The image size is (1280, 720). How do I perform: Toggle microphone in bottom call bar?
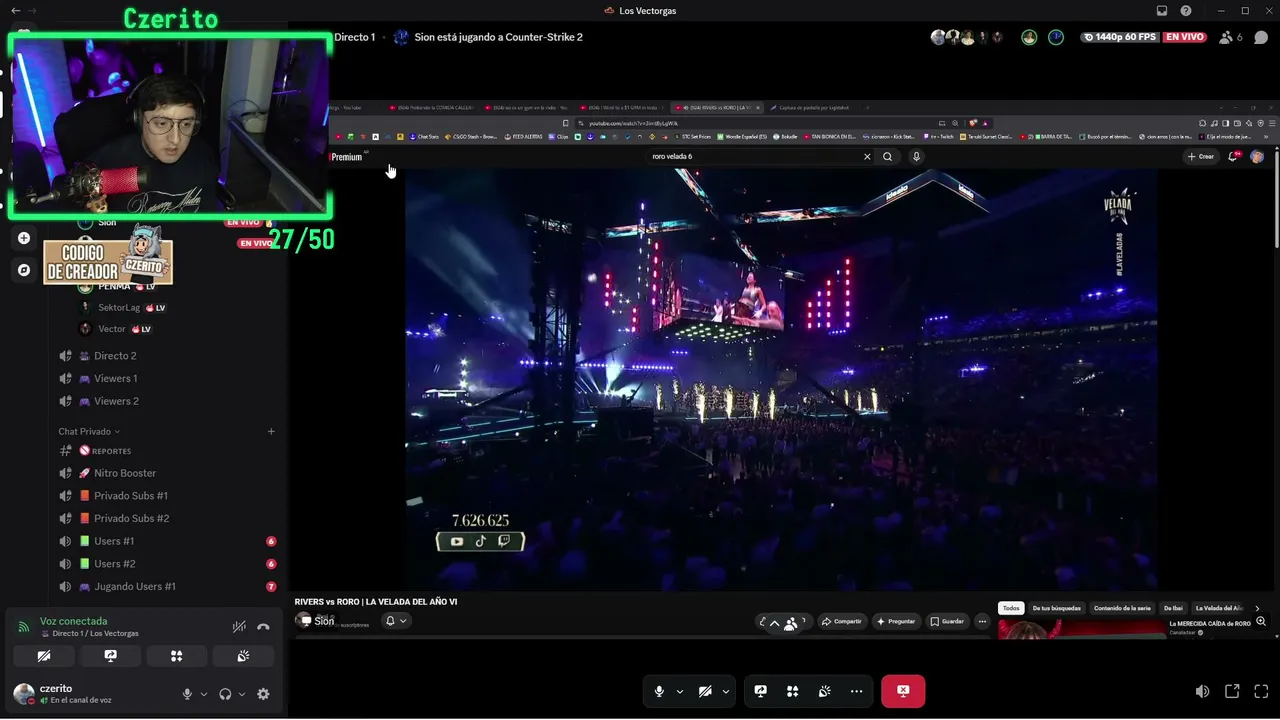click(658, 691)
